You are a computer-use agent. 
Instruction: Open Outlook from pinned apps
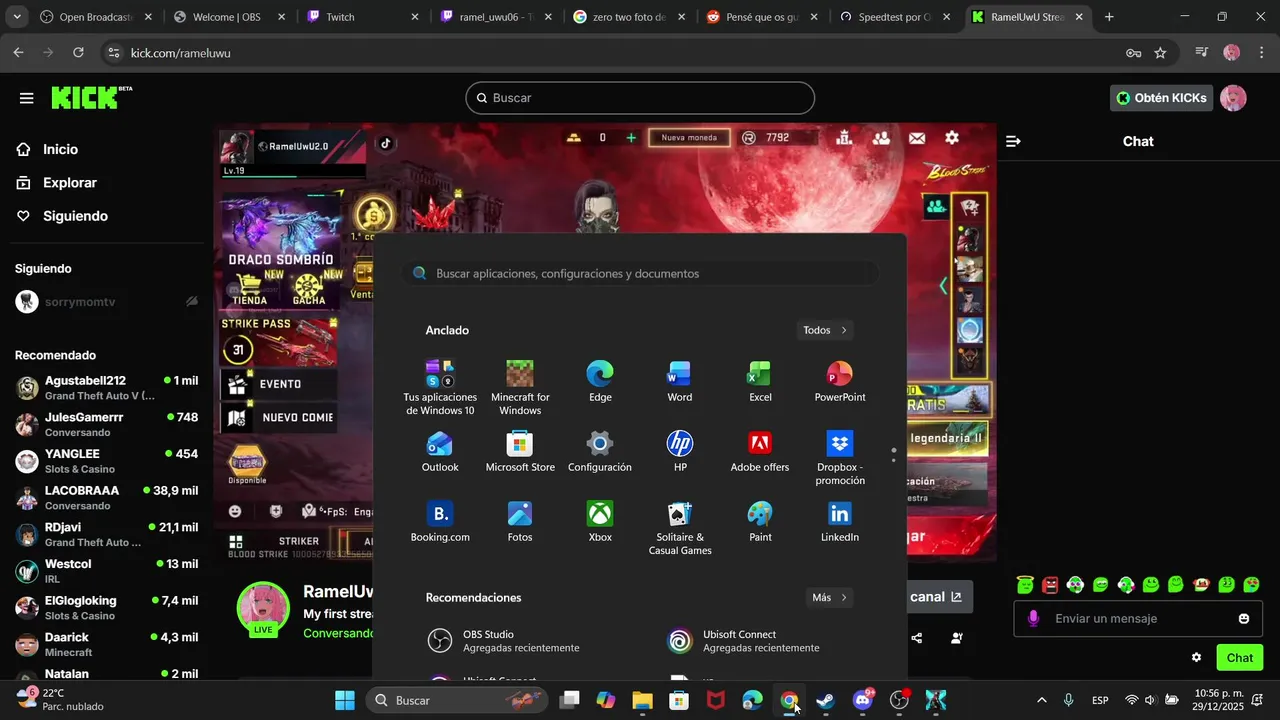[x=440, y=451]
